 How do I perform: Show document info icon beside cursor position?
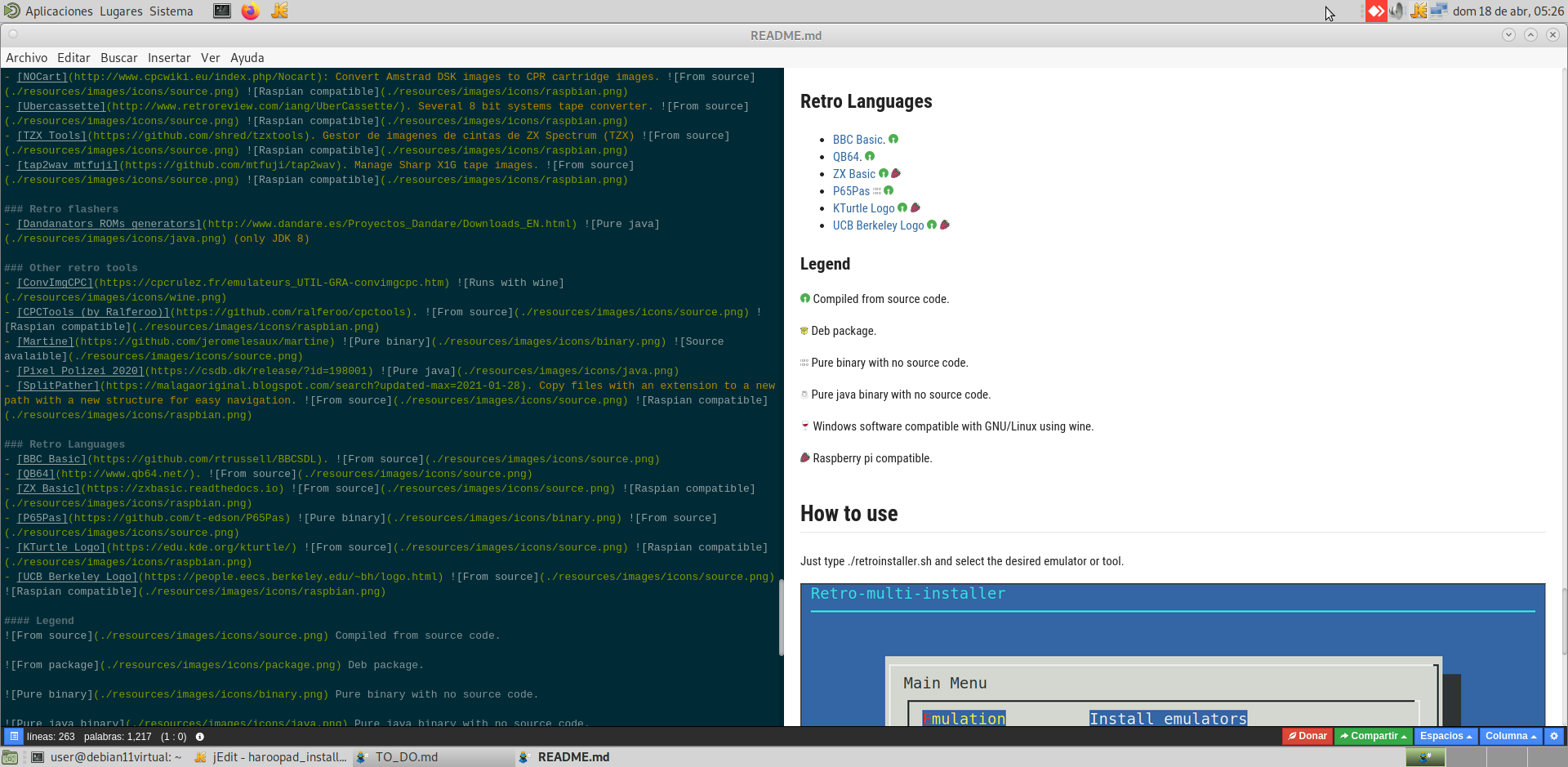[200, 736]
